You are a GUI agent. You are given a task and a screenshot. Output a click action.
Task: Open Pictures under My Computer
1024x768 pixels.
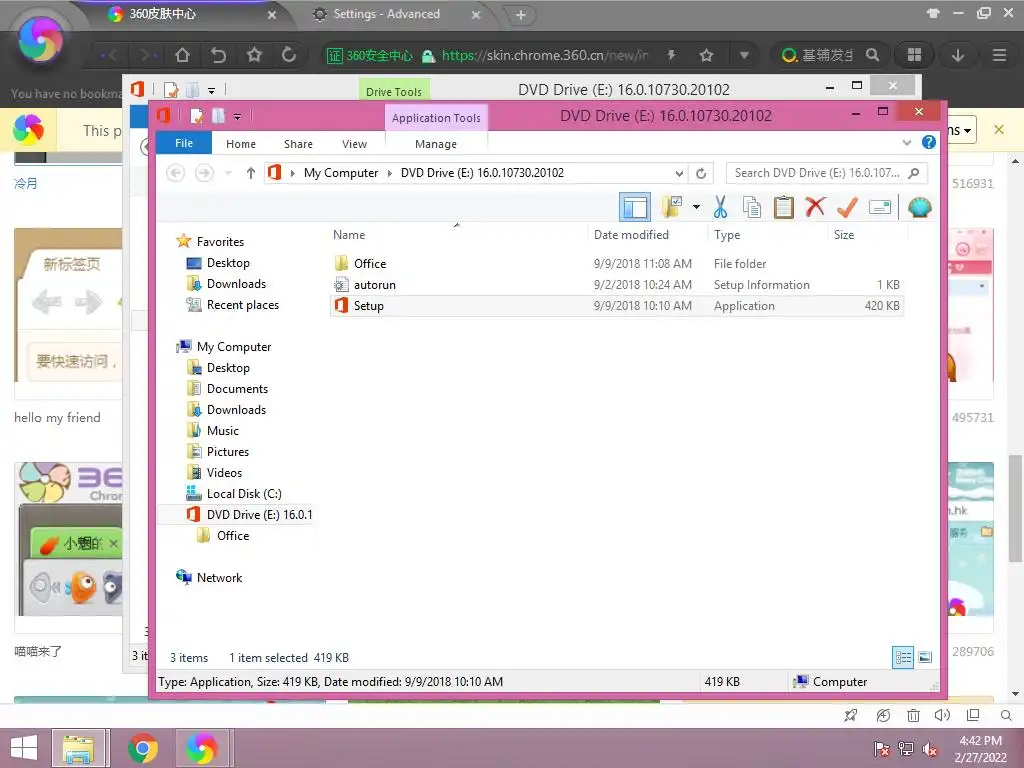pyautogui.click(x=227, y=451)
